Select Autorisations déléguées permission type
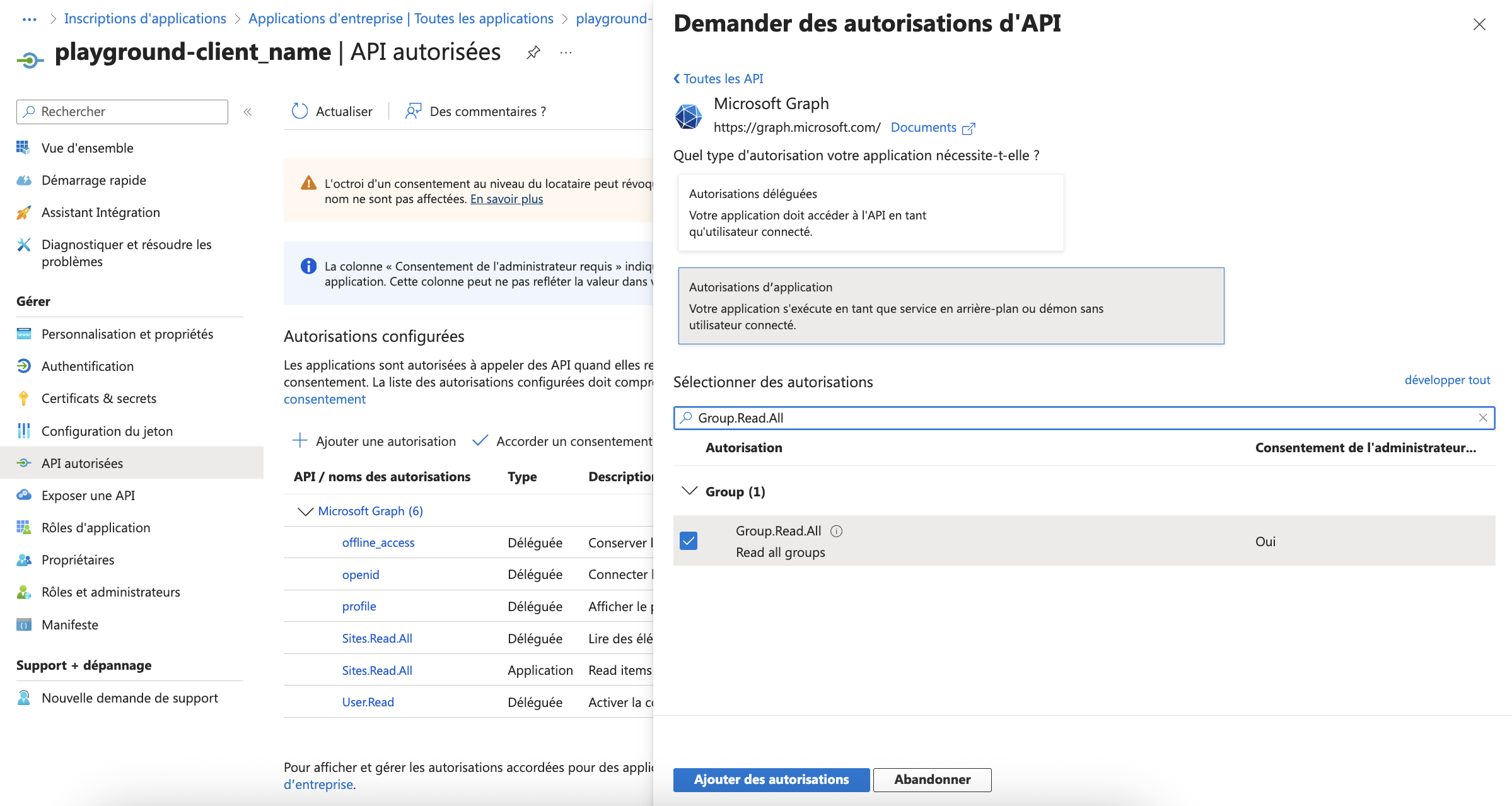Viewport: 1512px width, 806px height. click(x=870, y=213)
